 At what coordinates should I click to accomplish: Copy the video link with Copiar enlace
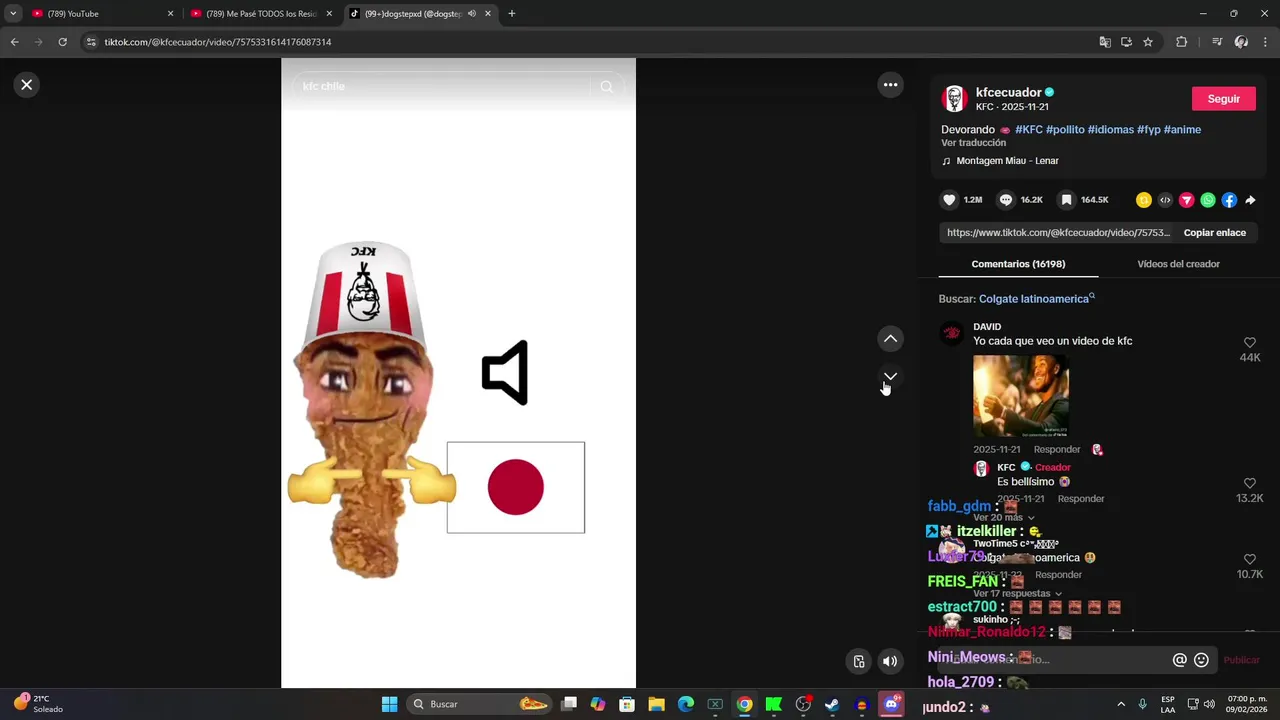tap(1215, 233)
